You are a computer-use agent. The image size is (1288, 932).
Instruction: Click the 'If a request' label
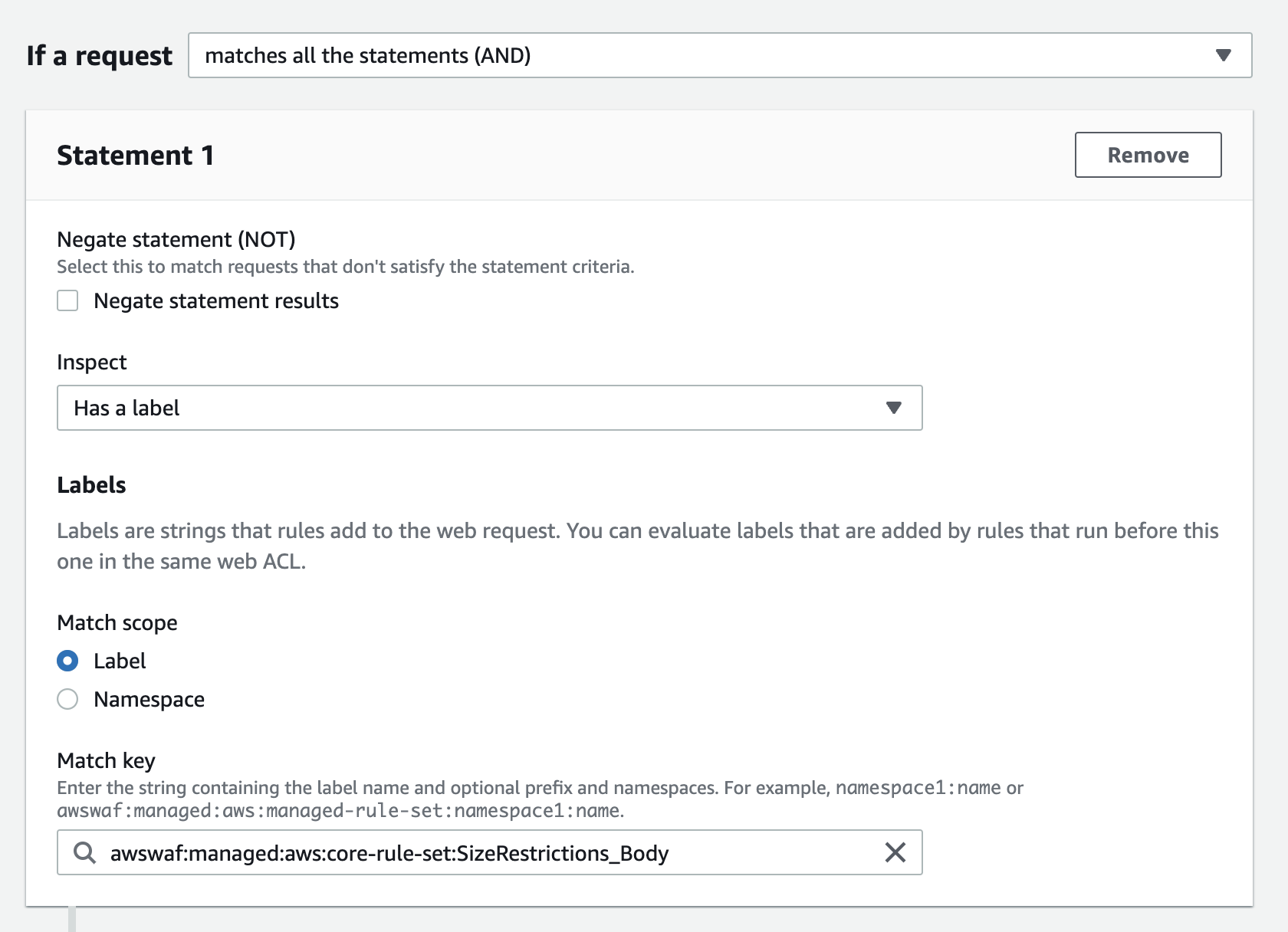click(99, 56)
